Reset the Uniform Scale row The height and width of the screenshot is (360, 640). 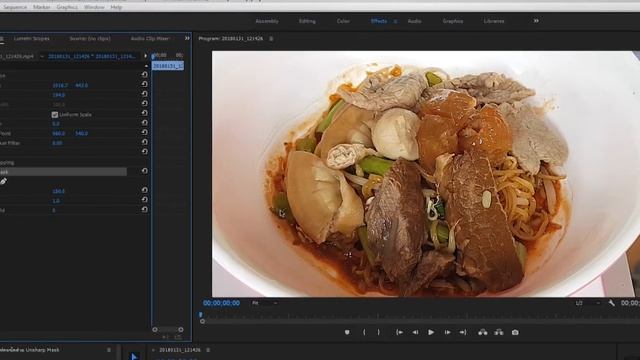point(144,113)
